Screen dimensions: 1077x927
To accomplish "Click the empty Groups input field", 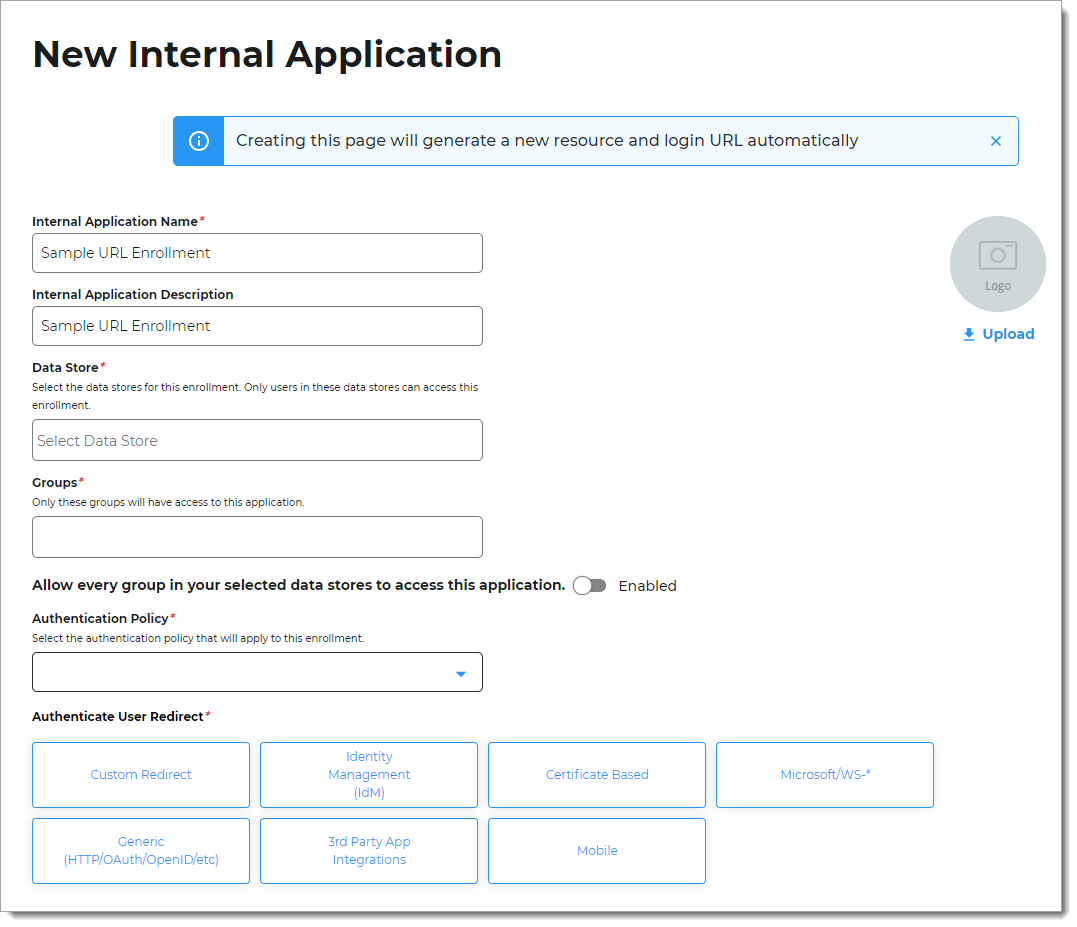I will click(257, 537).
